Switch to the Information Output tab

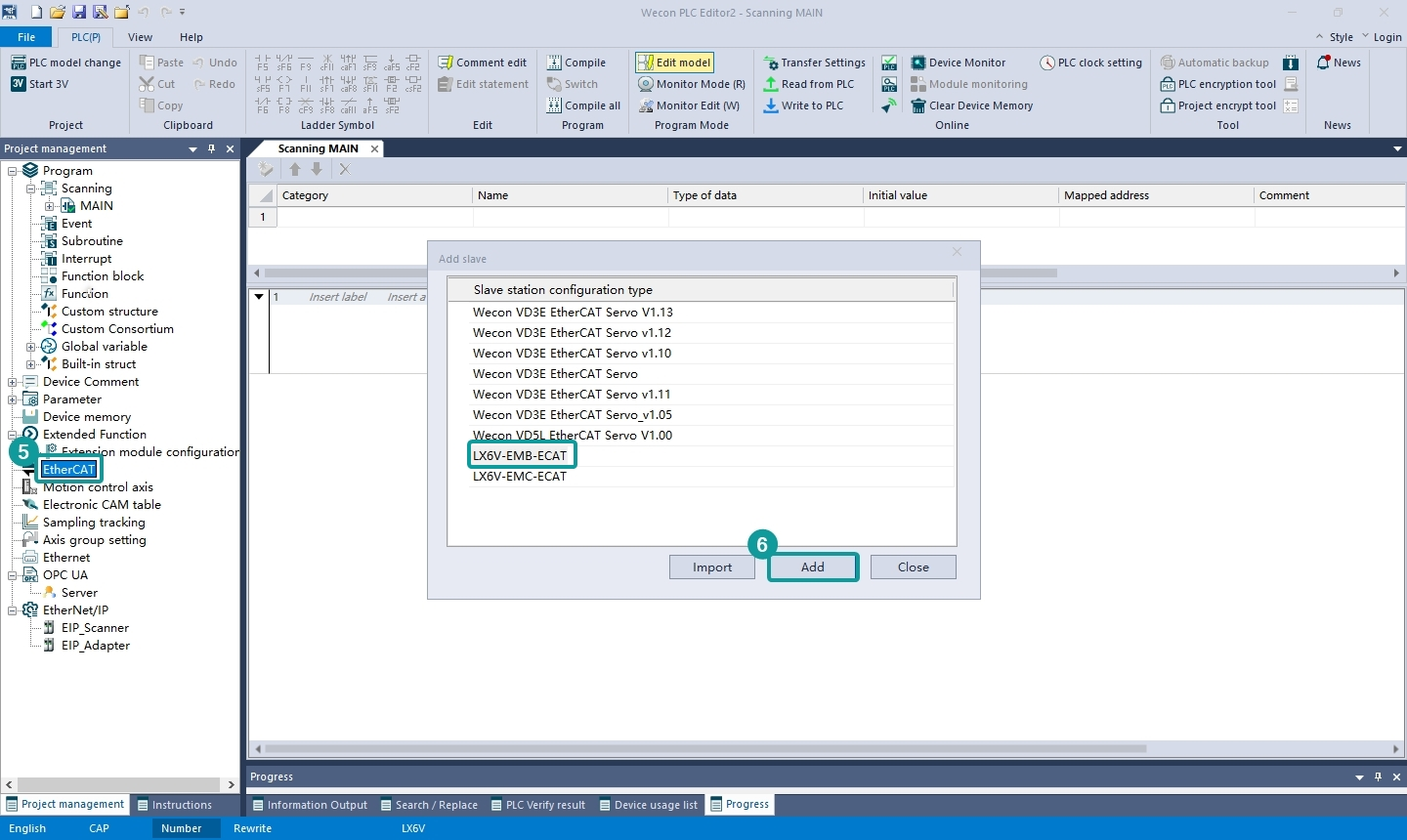[x=310, y=805]
